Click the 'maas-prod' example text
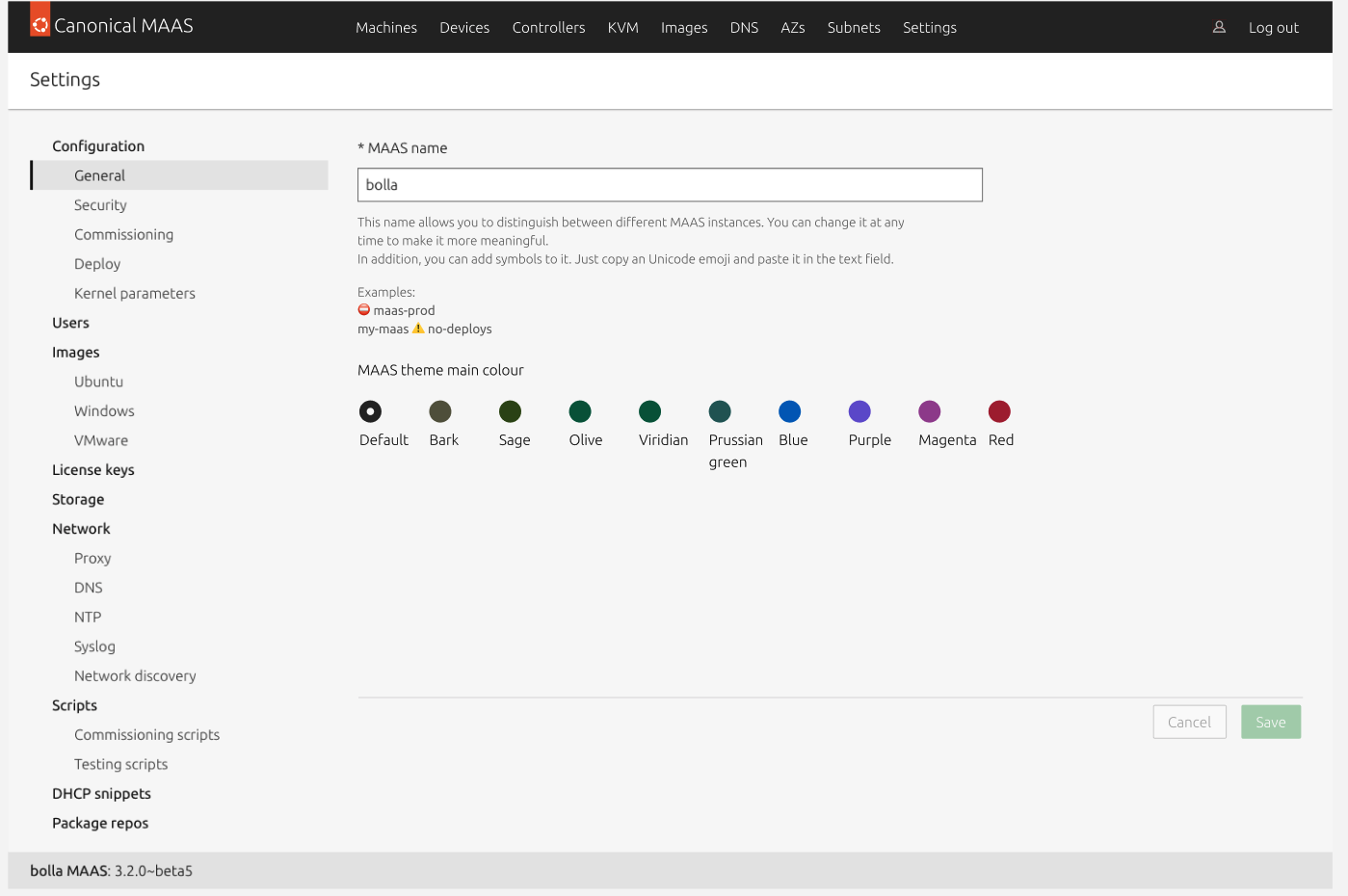Screen dimensions: 1348x896 click(x=404, y=310)
